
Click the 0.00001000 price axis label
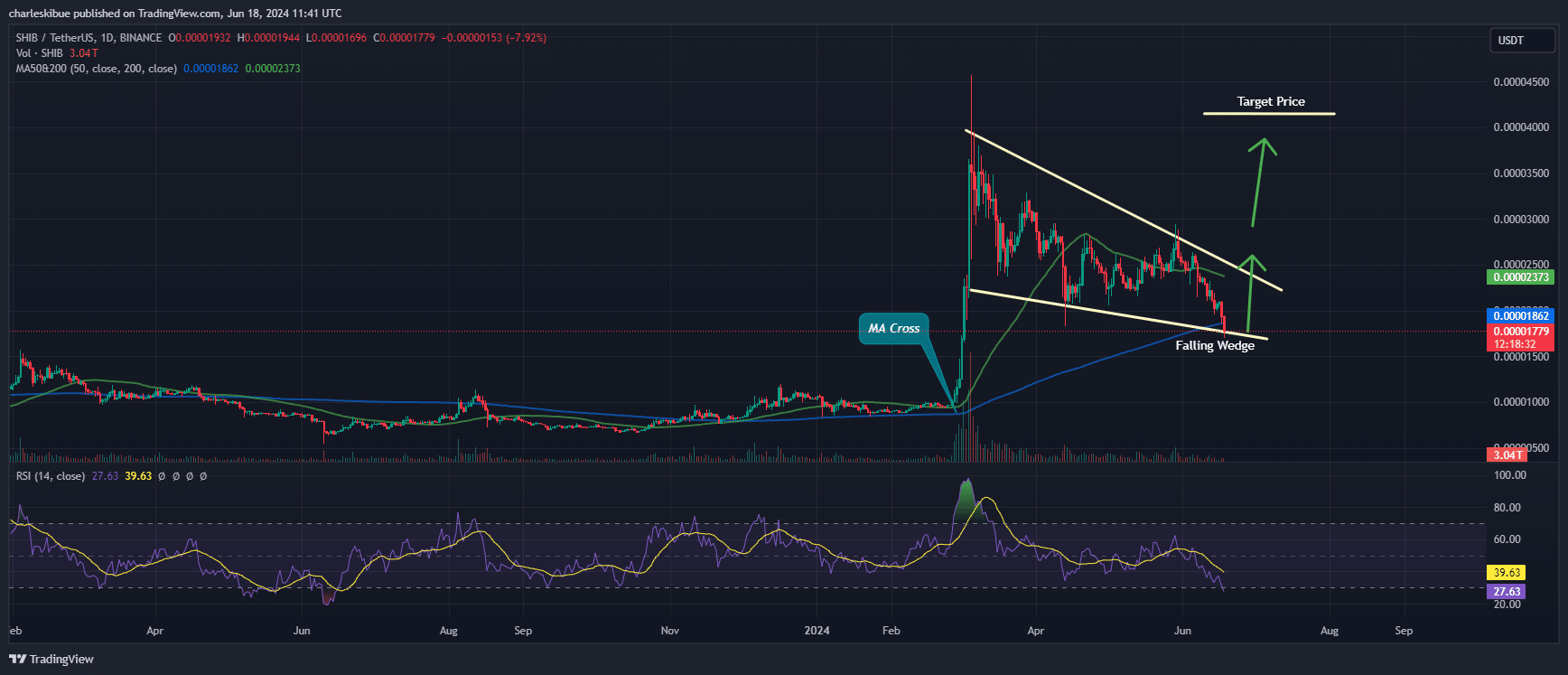1521,402
